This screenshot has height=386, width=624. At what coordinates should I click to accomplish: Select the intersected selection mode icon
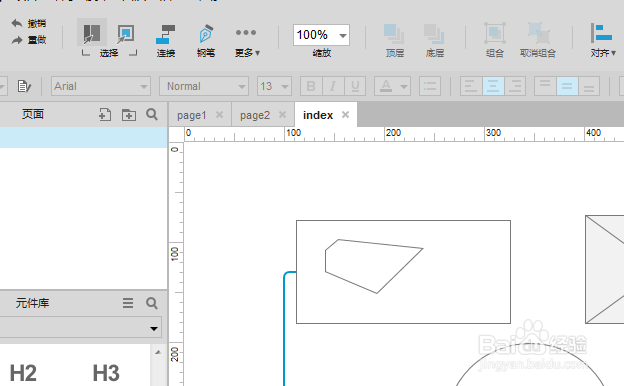click(92, 33)
